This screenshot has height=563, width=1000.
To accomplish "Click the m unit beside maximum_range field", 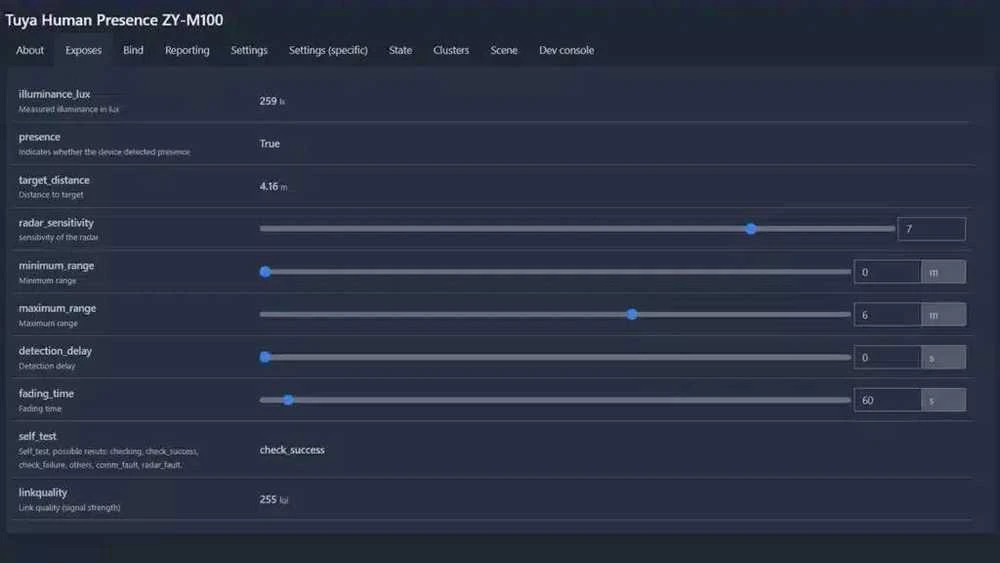I will (x=943, y=314).
